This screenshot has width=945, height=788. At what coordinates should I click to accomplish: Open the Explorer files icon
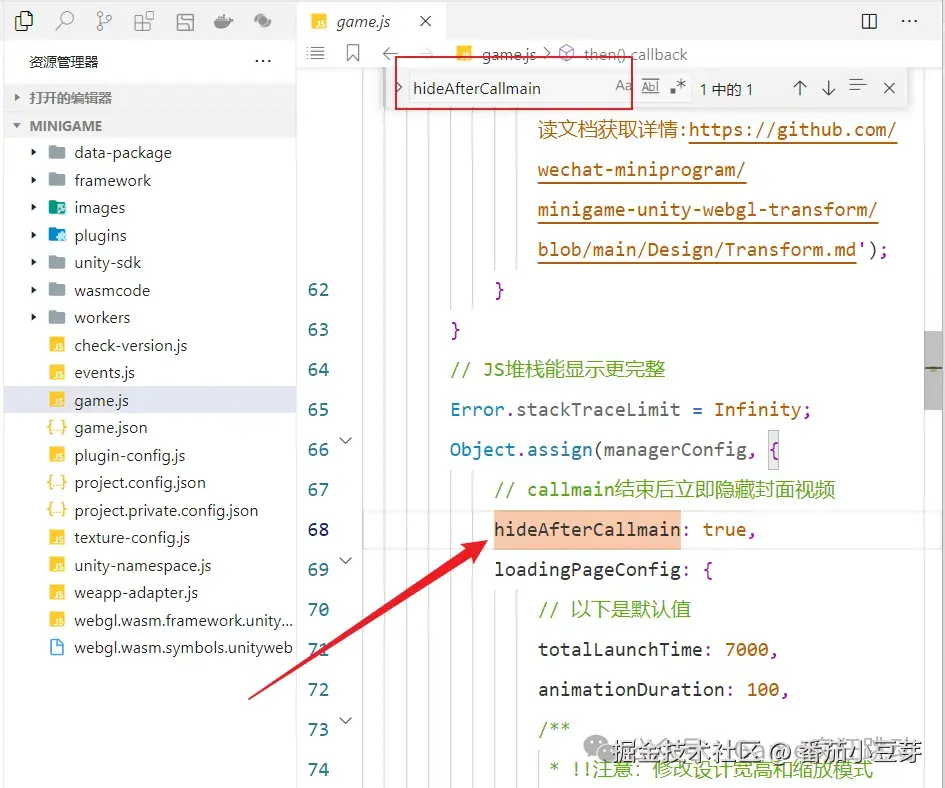(24, 22)
